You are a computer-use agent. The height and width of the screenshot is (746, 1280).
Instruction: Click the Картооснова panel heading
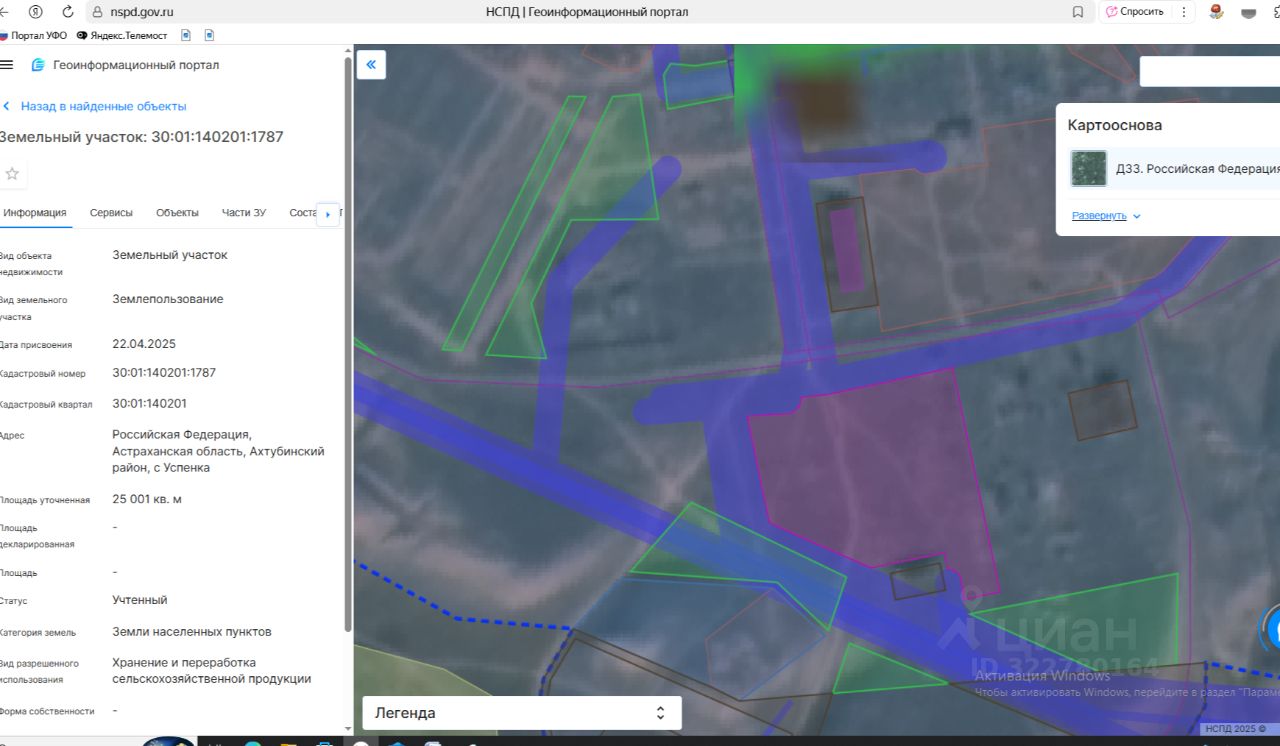[1115, 126]
